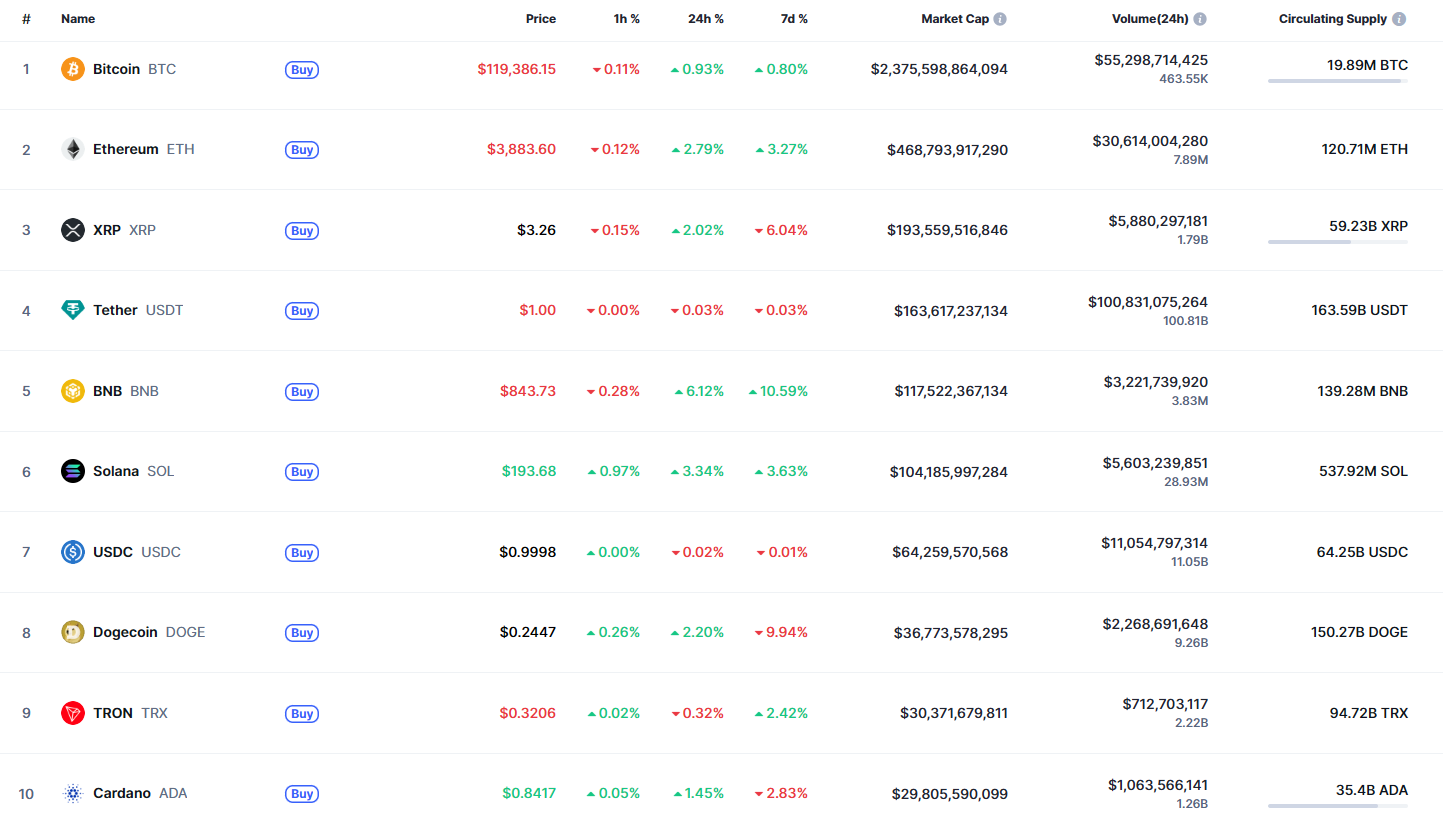Click the Buy button for Ethereum
The image size is (1443, 831).
(302, 150)
